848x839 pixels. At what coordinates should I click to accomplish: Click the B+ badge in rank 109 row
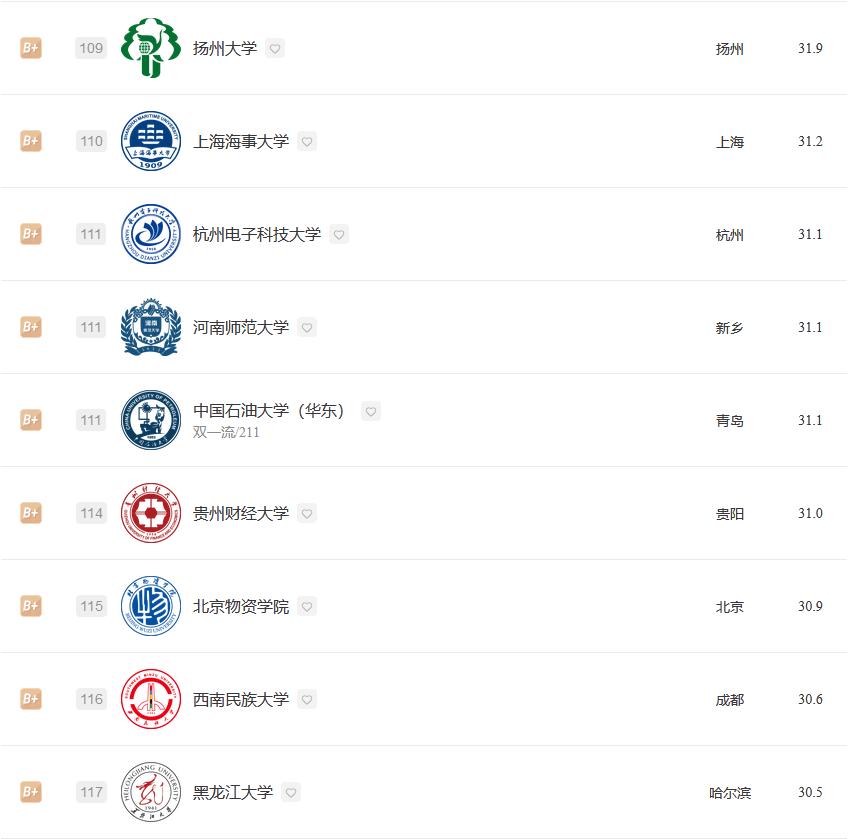(x=31, y=48)
